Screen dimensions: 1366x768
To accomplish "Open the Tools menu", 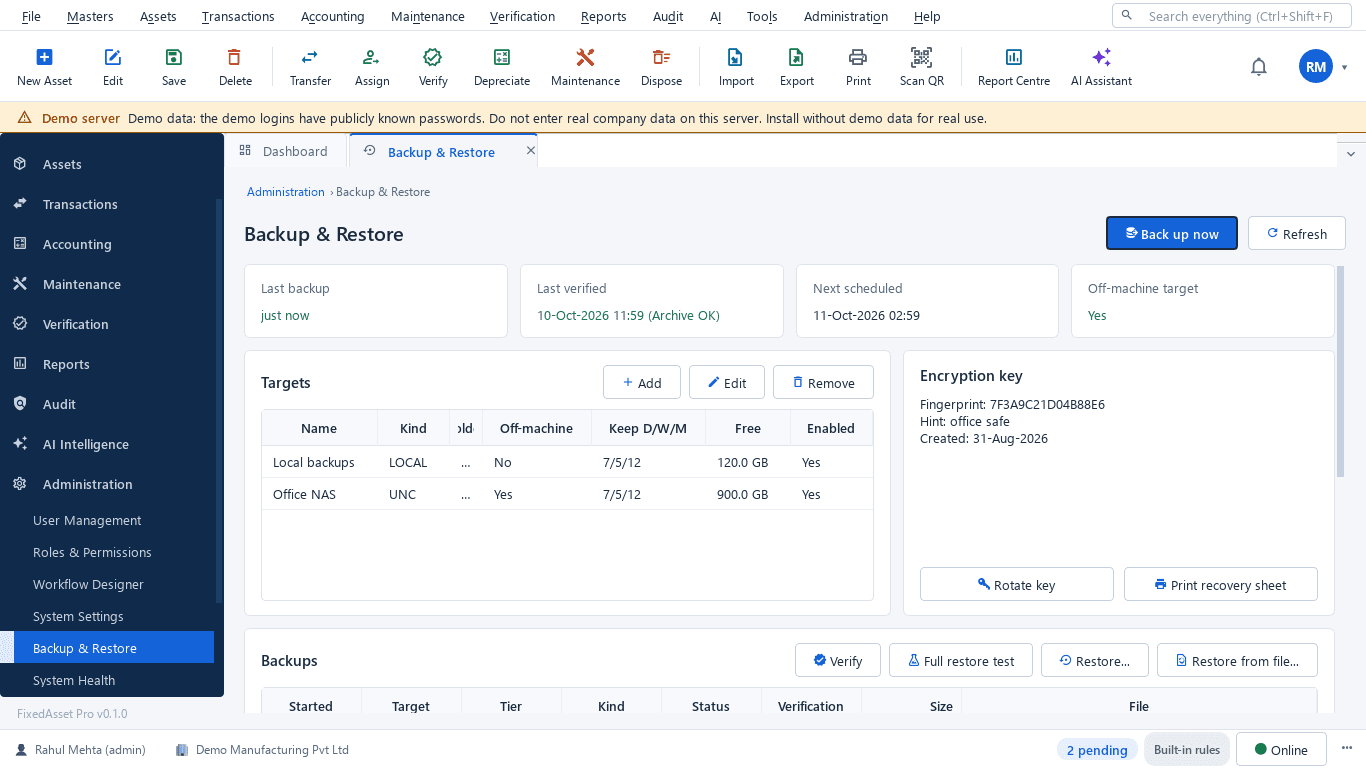I will (762, 16).
